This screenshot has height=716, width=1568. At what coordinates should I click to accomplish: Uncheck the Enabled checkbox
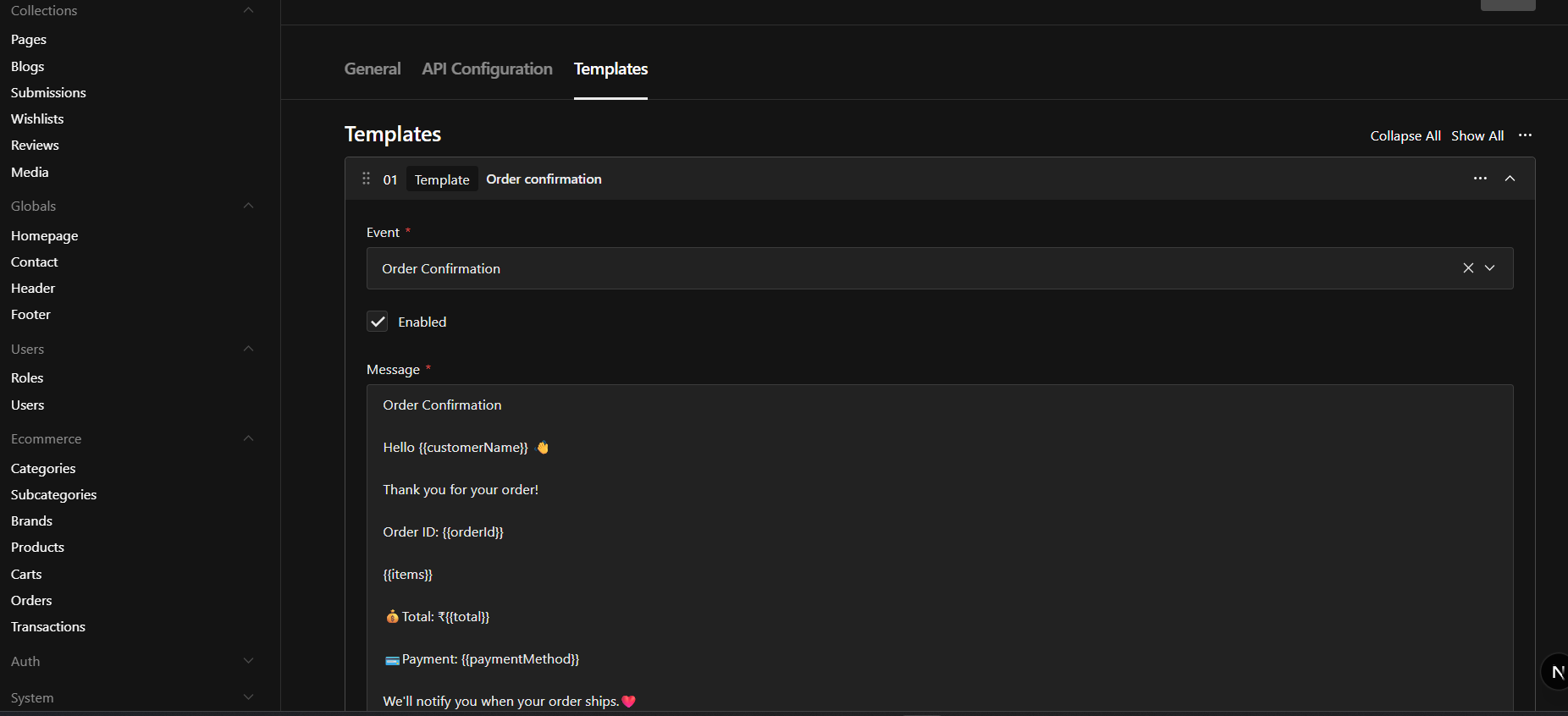coord(378,322)
